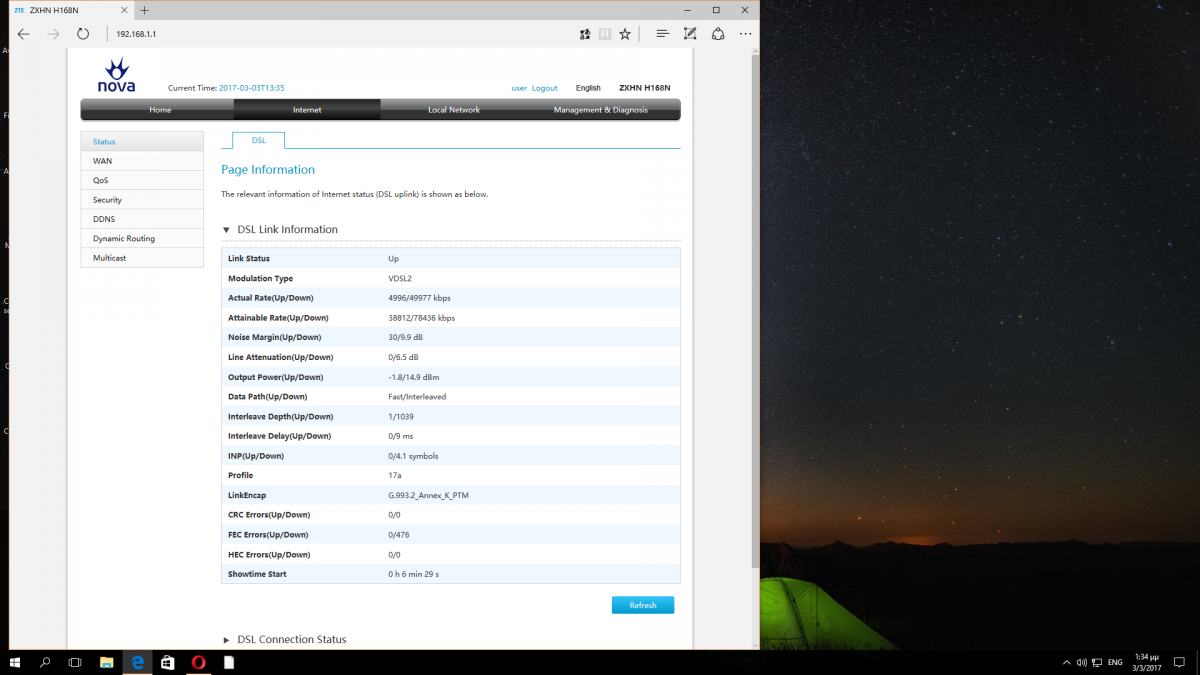This screenshot has height=675, width=1200.
Task: Click the Logout link
Action: (545, 88)
